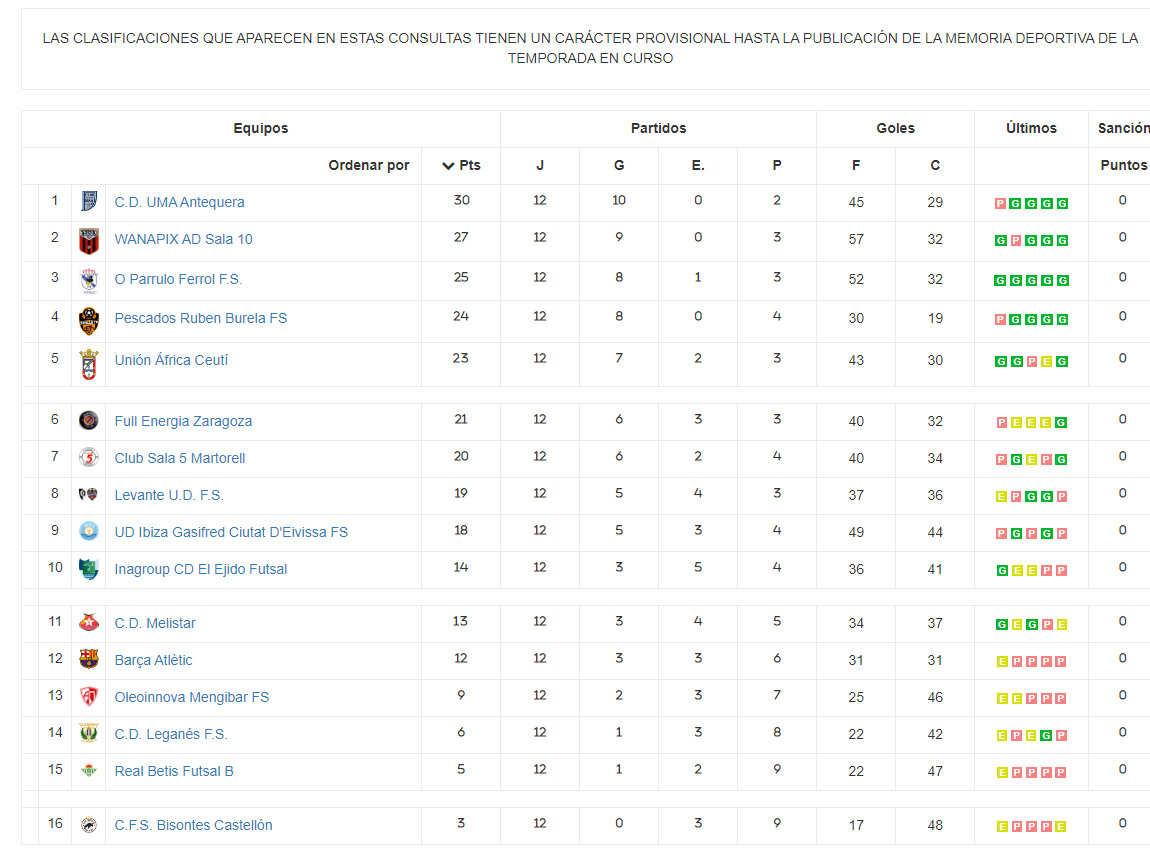The width and height of the screenshot is (1150, 853).
Task: Click the C.D. Melistar crest
Action: 89,622
